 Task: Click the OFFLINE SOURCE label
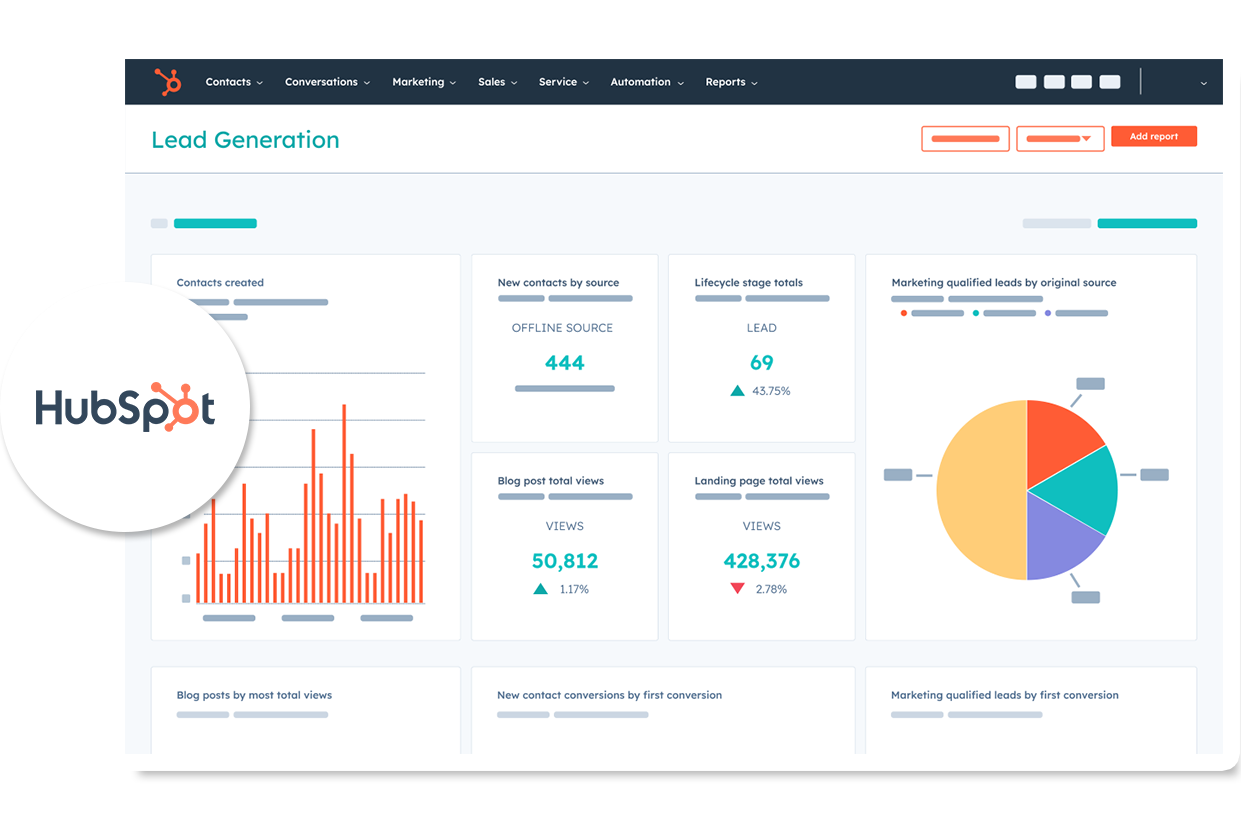click(x=562, y=328)
